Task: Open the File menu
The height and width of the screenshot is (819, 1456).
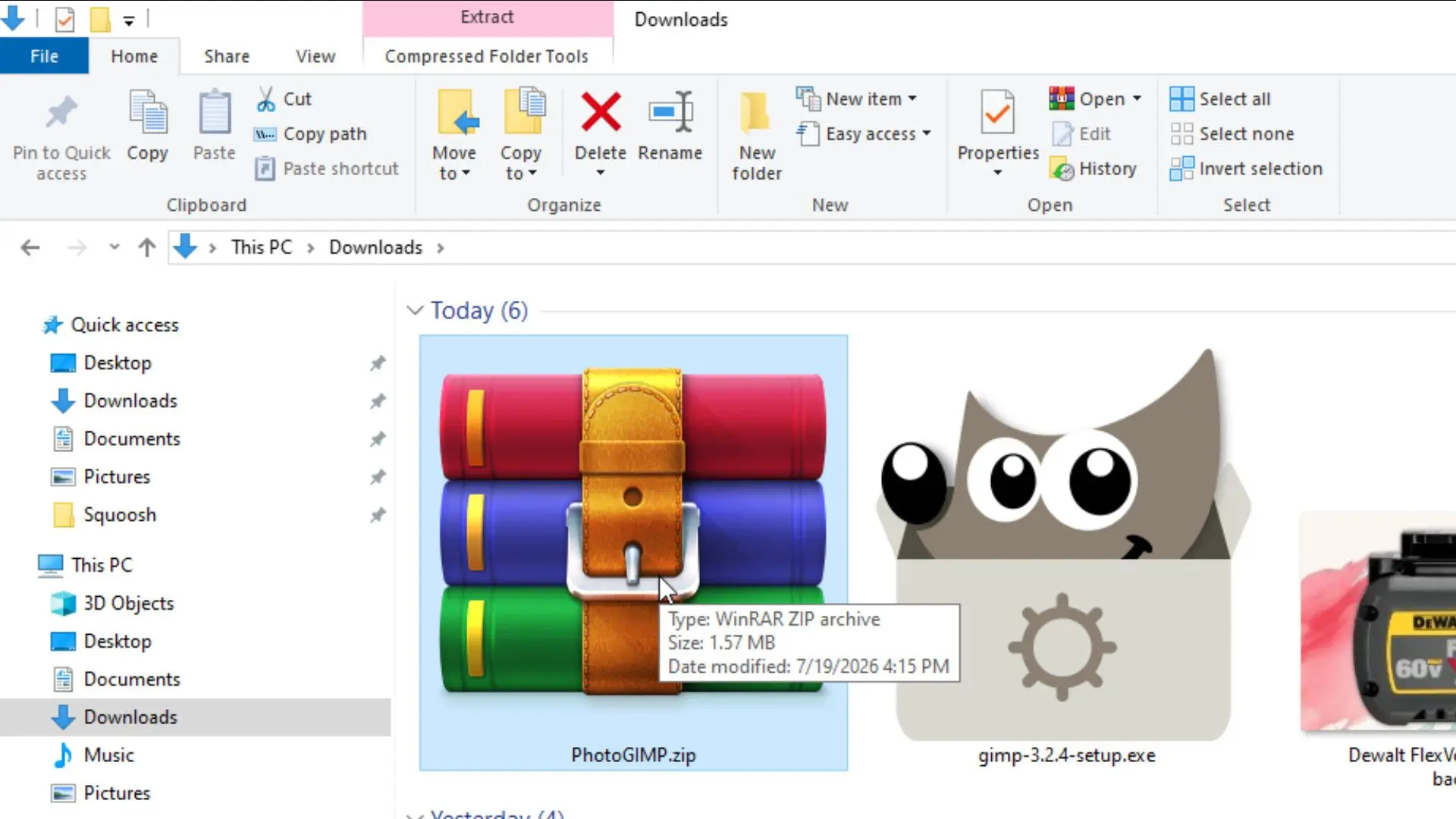Action: point(44,56)
